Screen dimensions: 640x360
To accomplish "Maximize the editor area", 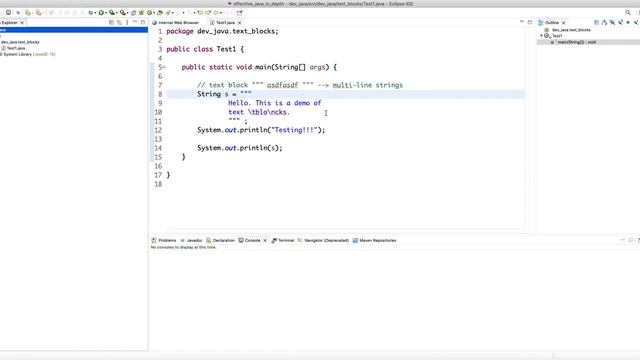I will click(x=530, y=22).
